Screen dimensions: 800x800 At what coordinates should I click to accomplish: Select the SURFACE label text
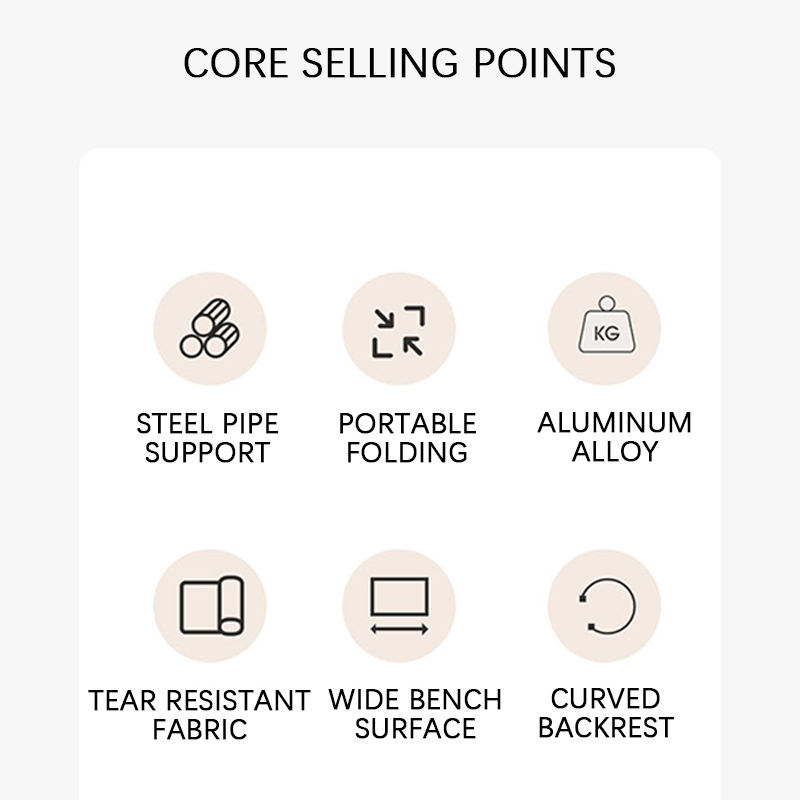click(415, 729)
